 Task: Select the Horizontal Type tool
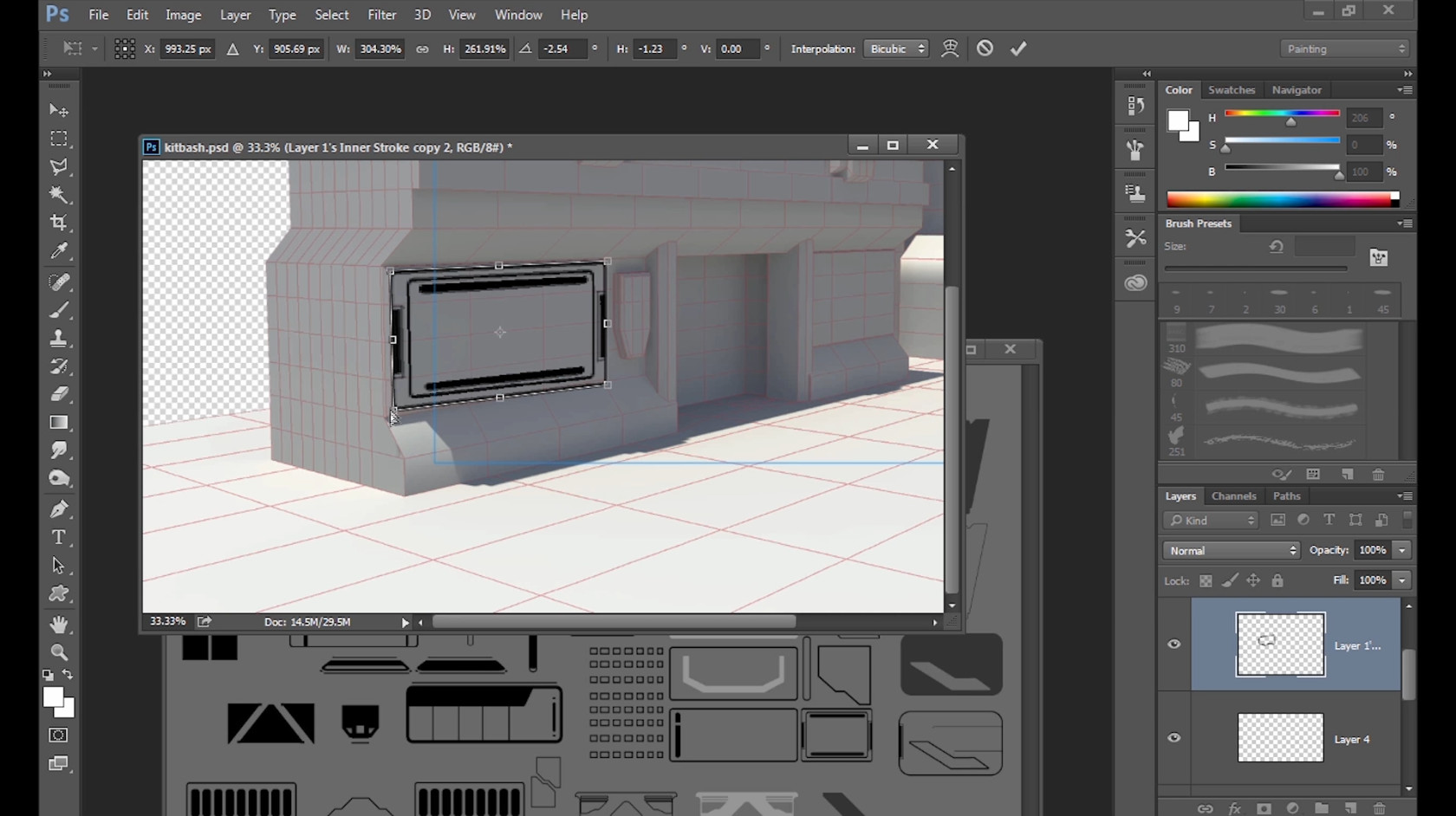tap(59, 537)
